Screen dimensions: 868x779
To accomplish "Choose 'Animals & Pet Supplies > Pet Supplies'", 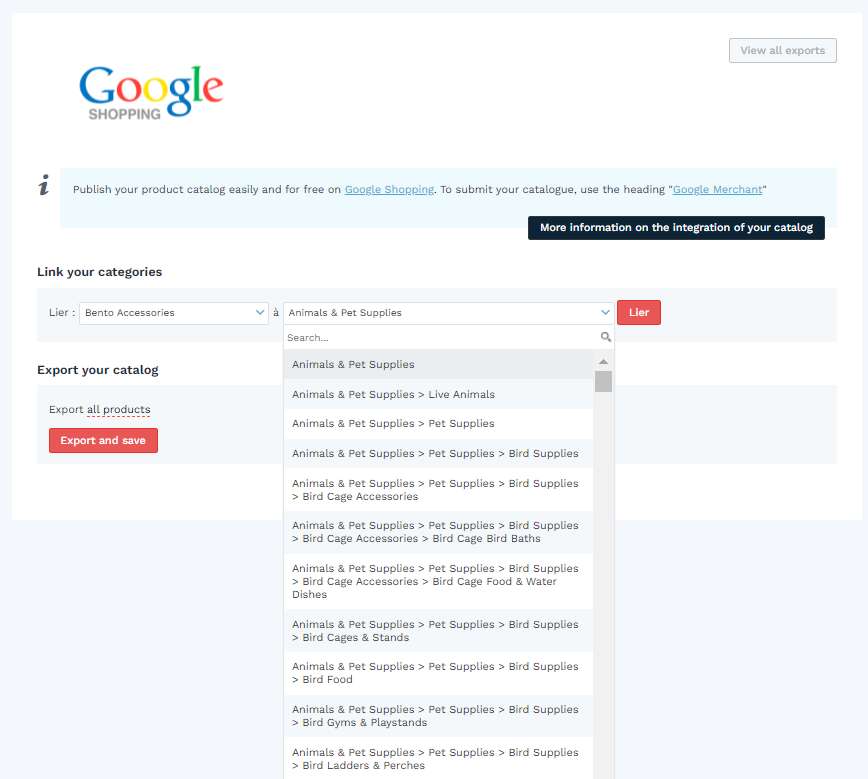I will (x=438, y=424).
